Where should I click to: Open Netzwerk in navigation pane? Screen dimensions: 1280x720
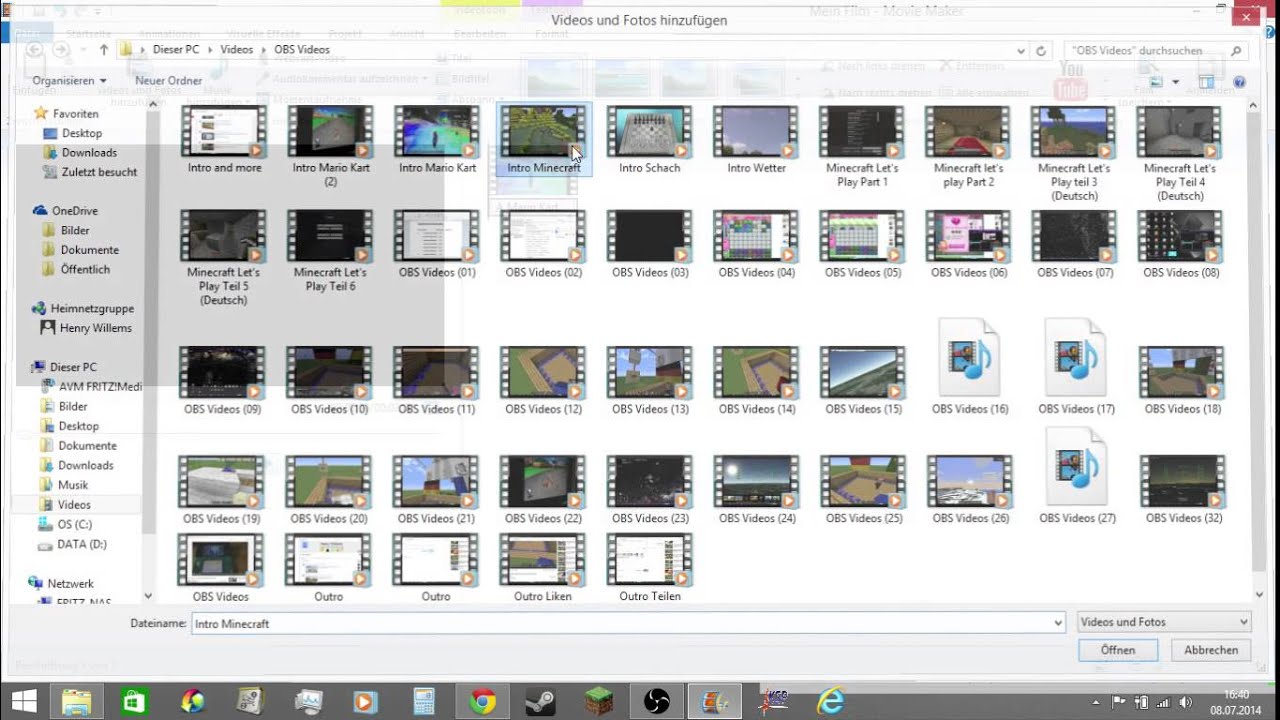pyautogui.click(x=70, y=583)
